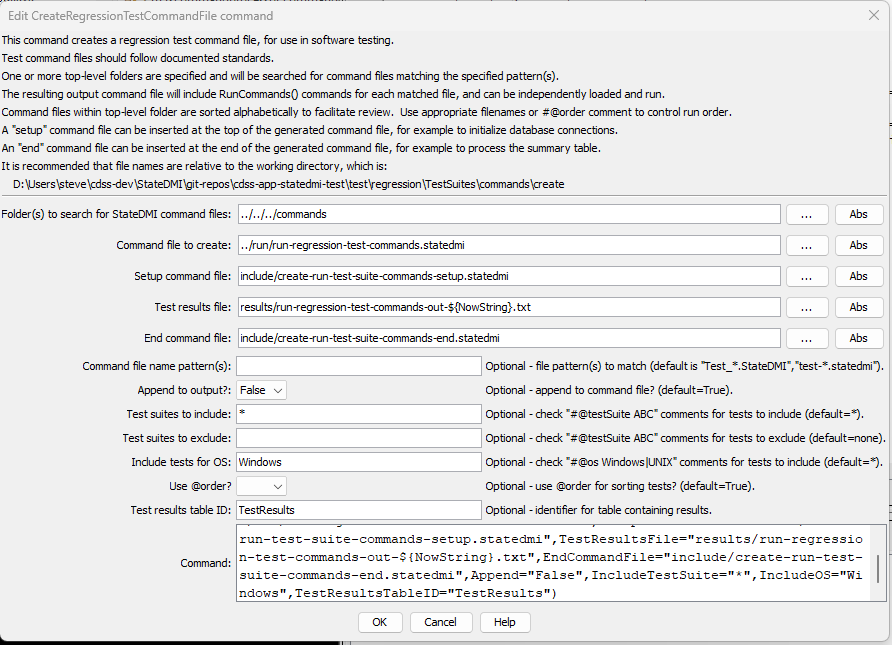This screenshot has width=892, height=645.
Task: Open the Append to output dropdown
Action: click(262, 390)
